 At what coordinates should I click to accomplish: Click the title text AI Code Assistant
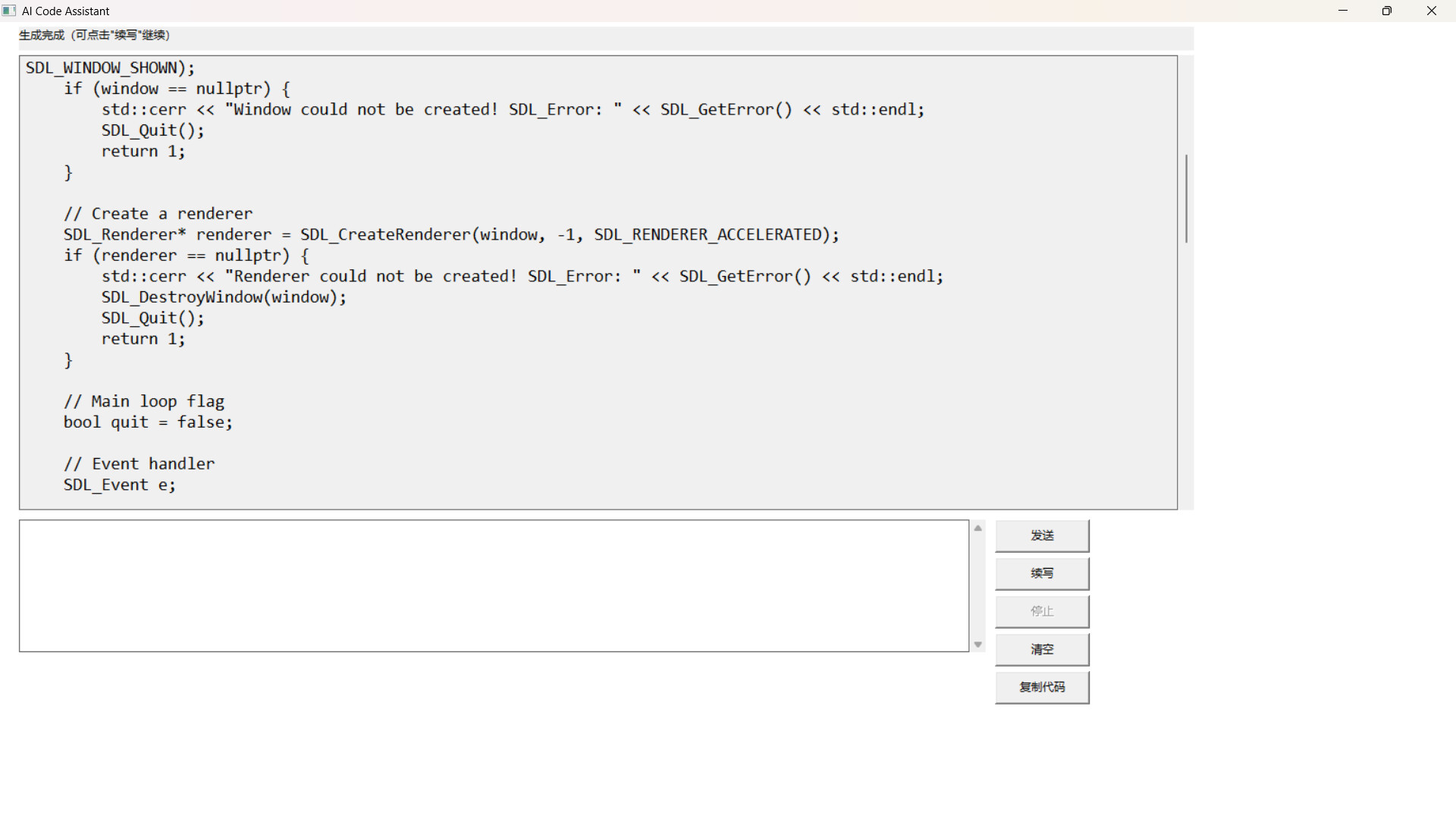64,11
